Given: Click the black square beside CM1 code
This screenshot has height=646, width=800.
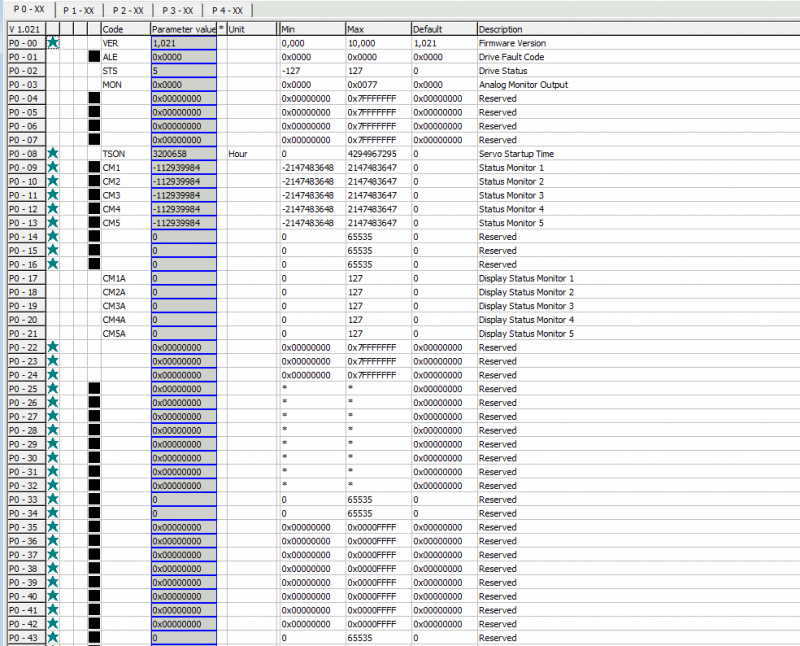Looking at the screenshot, I should (x=94, y=168).
